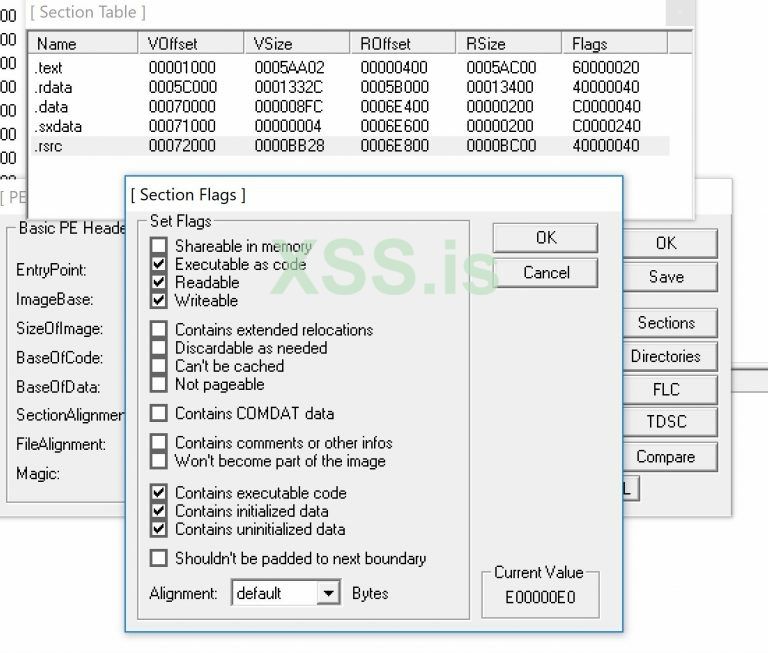
Task: Open Sections in the PE Editor
Action: (x=670, y=323)
